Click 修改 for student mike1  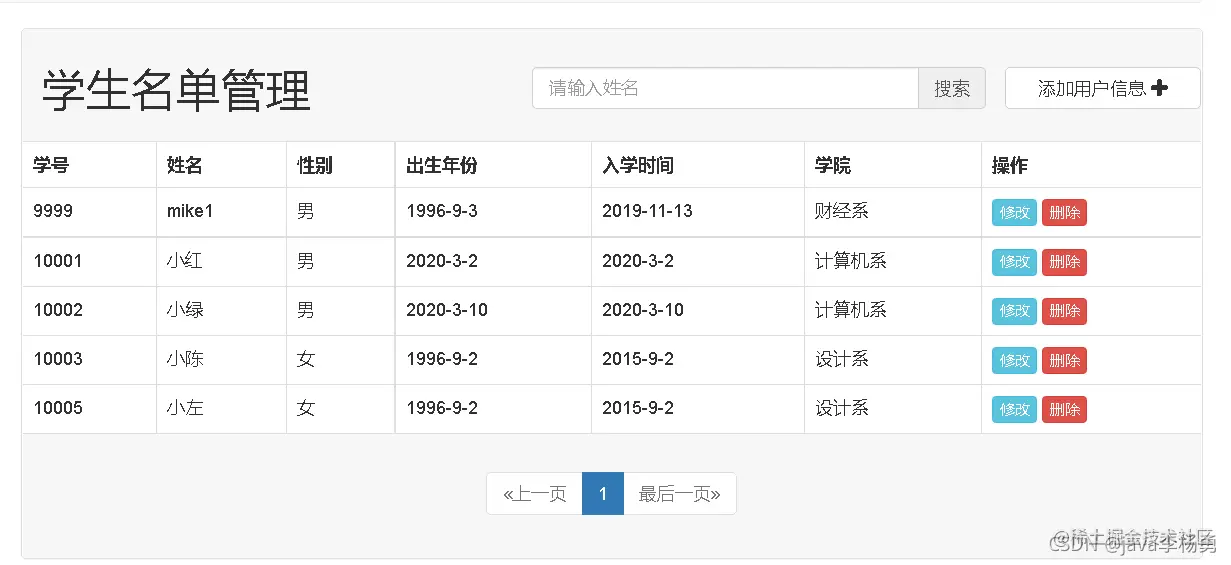(1015, 212)
